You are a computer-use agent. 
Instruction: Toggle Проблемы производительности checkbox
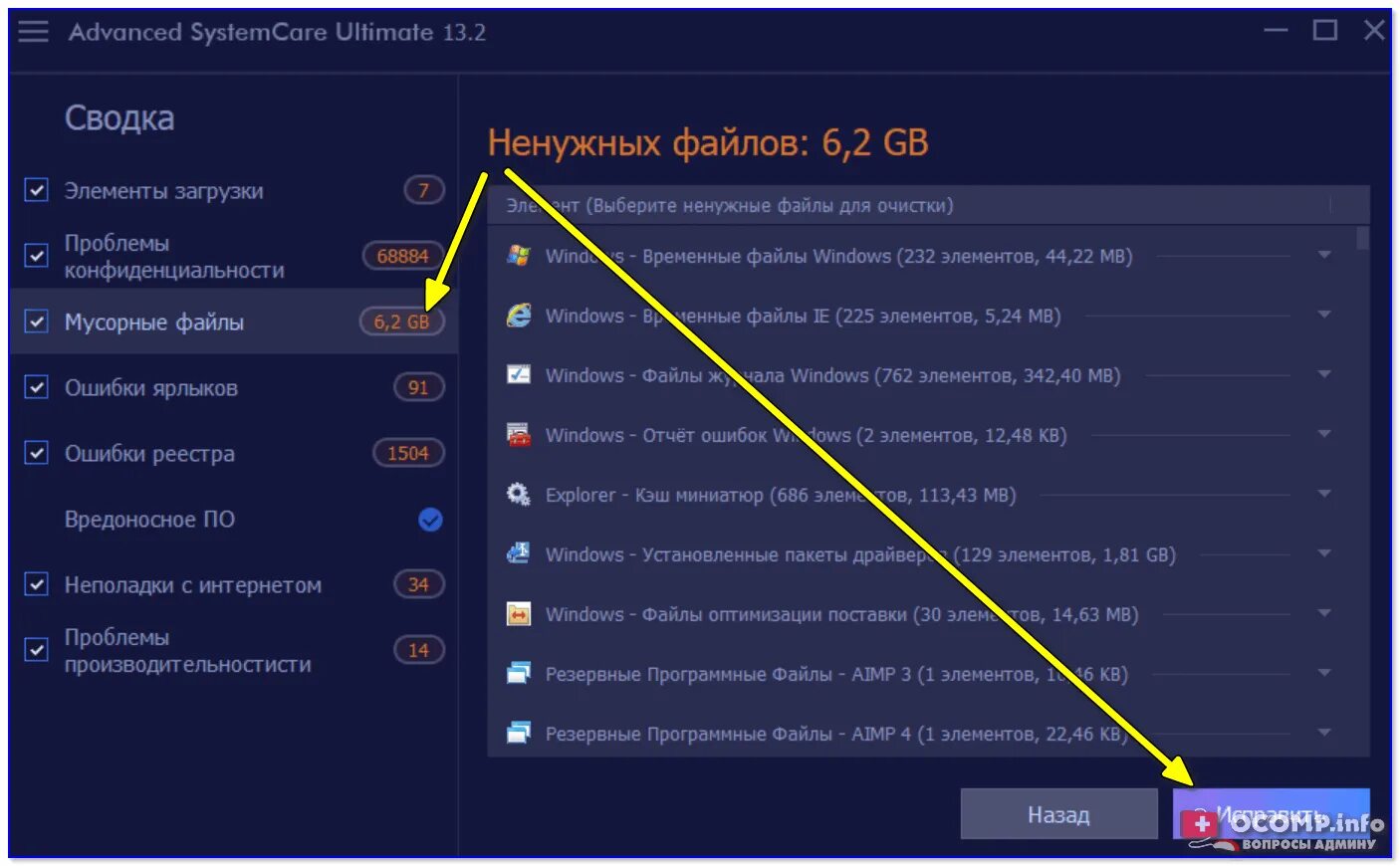tap(36, 650)
